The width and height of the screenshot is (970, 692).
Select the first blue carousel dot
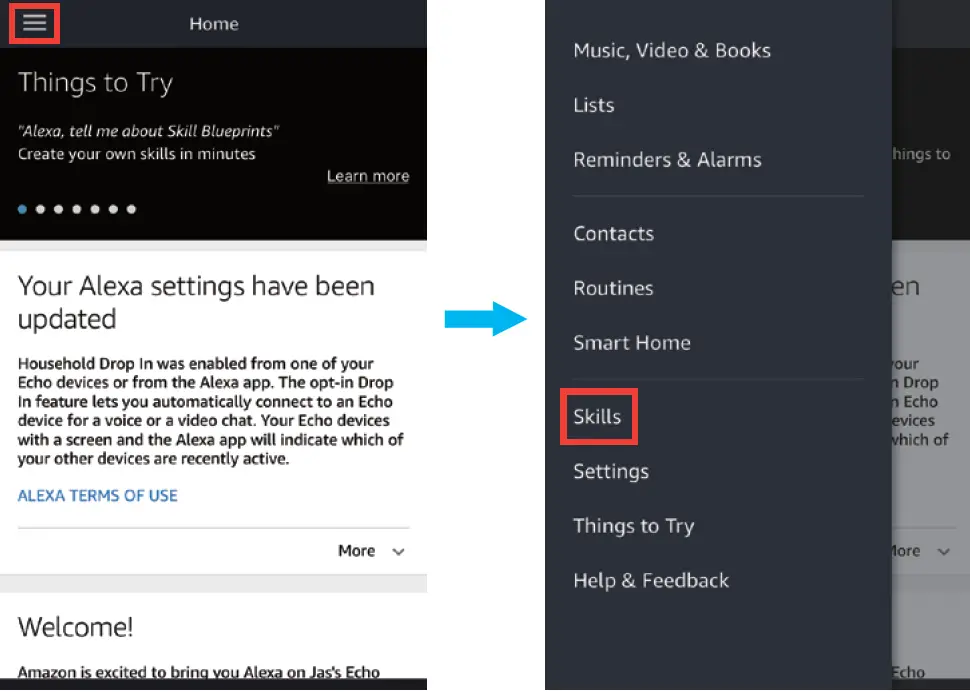click(x=23, y=209)
